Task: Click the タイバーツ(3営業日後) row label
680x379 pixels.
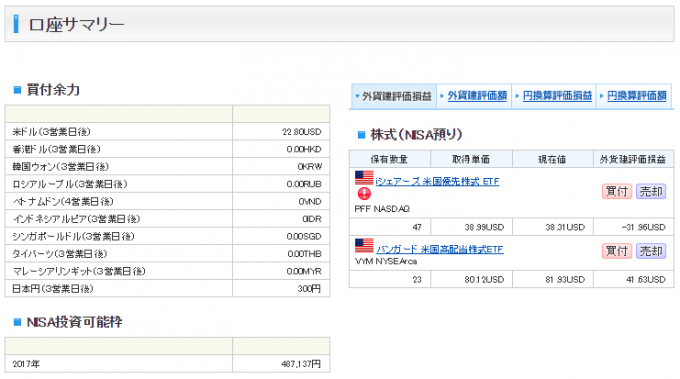Action: [x=59, y=254]
